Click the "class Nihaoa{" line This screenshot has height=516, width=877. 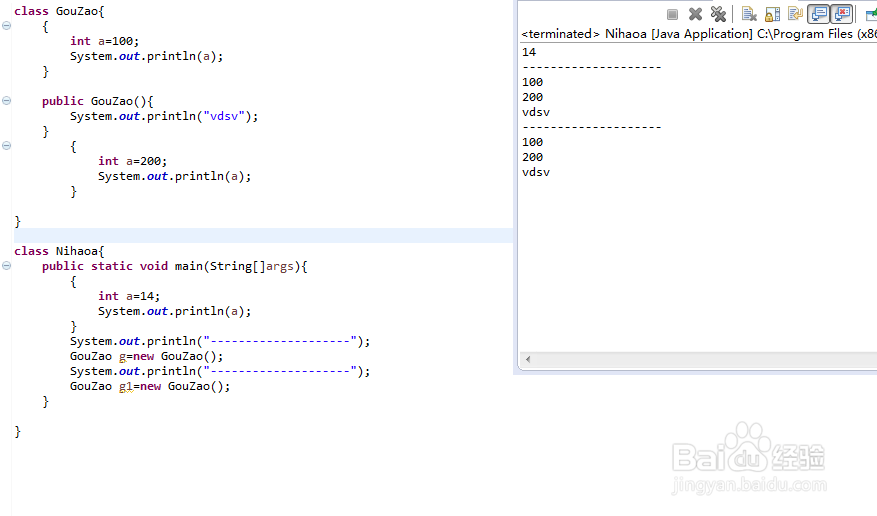pyautogui.click(x=59, y=251)
